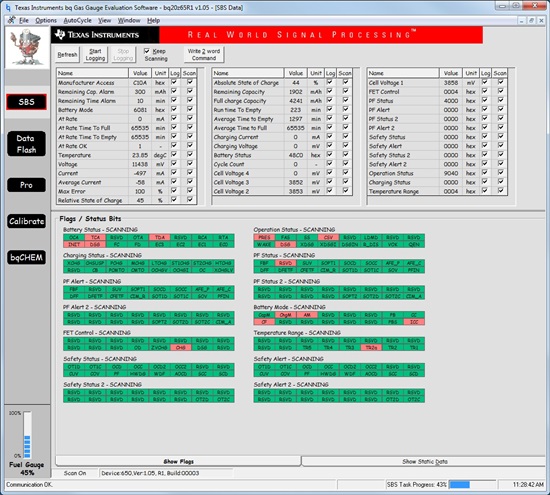
Task: Open the File menu
Action: coord(24,20)
